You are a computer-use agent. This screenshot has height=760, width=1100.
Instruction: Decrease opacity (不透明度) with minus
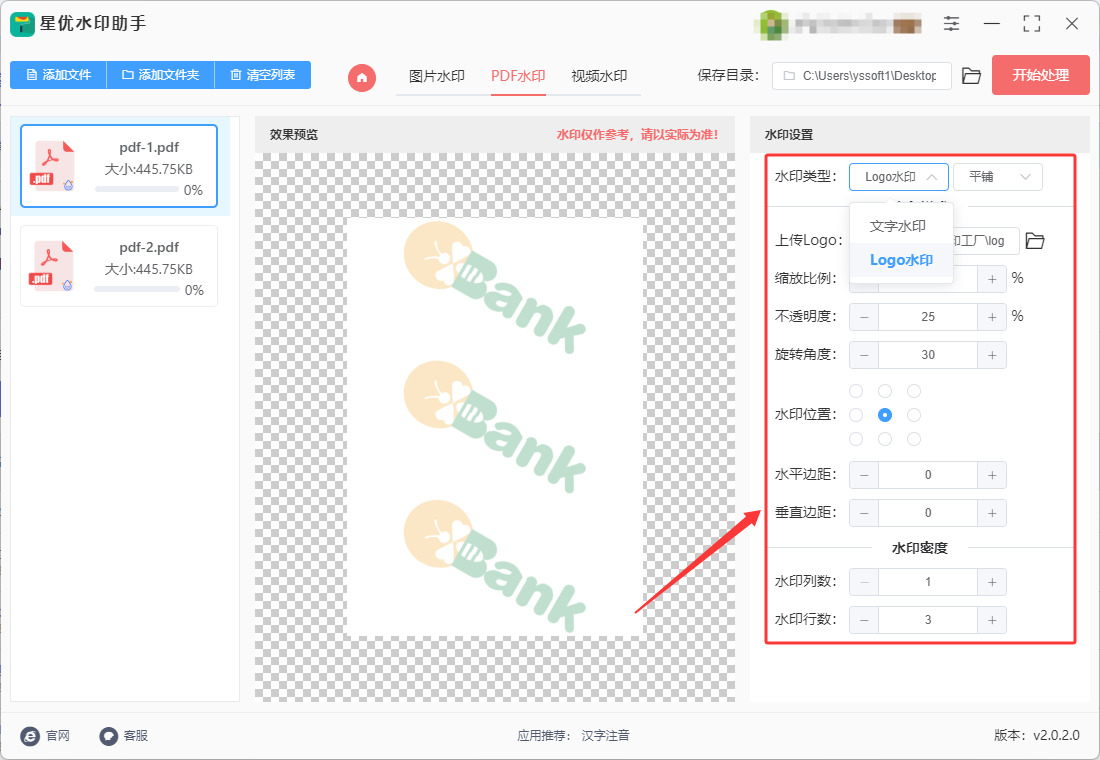pyautogui.click(x=864, y=317)
